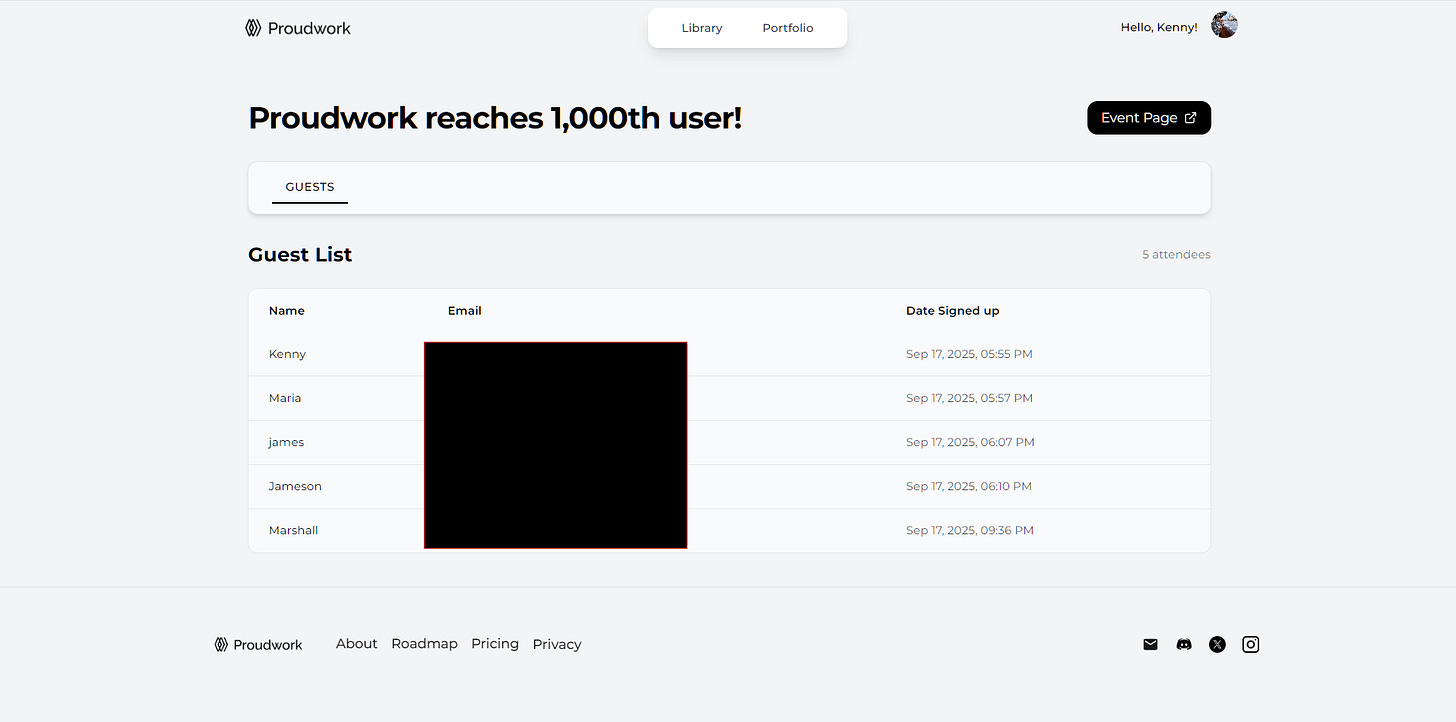Open Kenny's profile avatar in the header
Screen dimensions: 1456x722
click(x=1224, y=25)
